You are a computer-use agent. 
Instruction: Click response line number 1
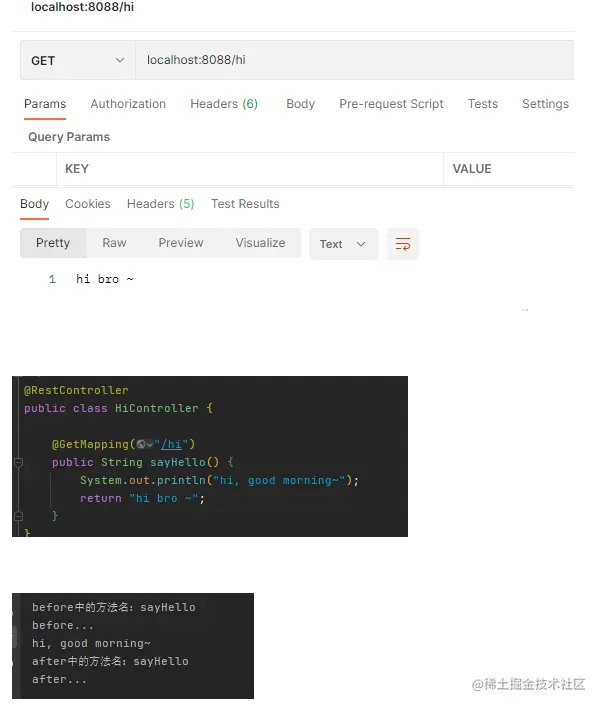[53, 279]
